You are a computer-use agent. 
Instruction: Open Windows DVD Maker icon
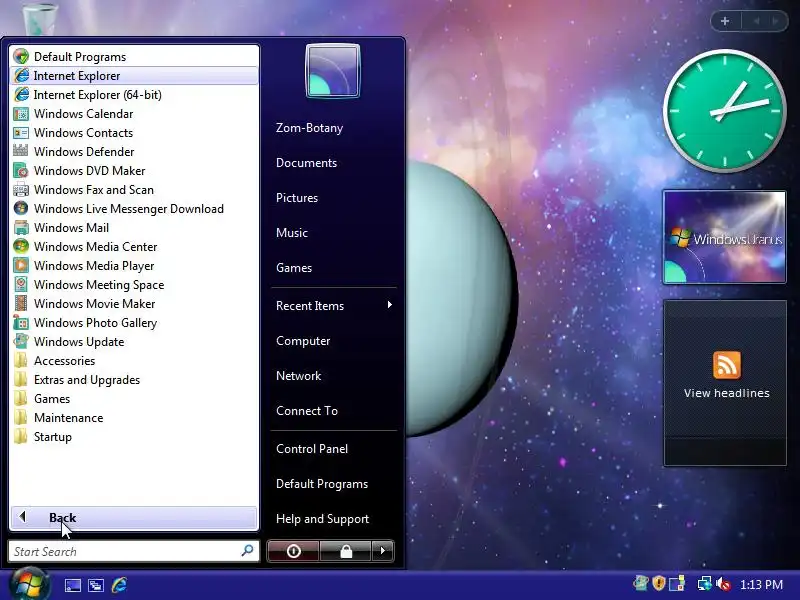tap(21, 170)
